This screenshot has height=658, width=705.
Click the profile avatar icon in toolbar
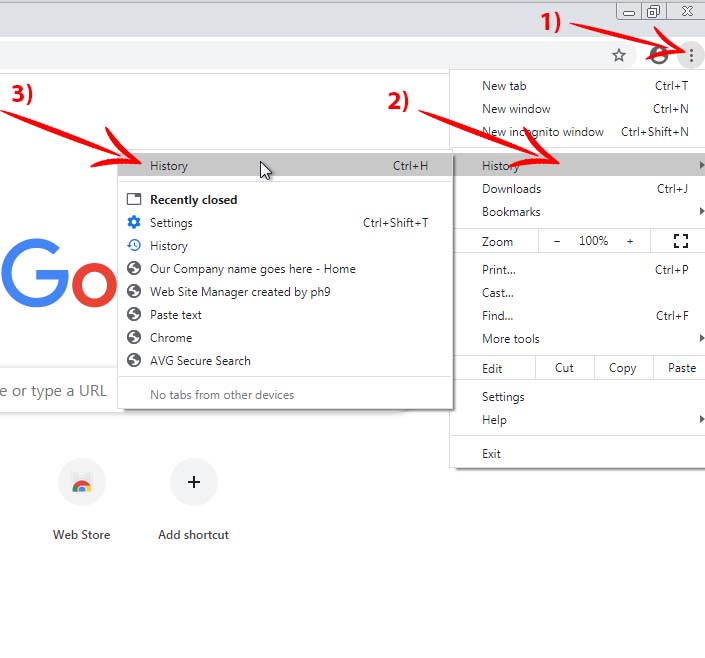tap(659, 56)
